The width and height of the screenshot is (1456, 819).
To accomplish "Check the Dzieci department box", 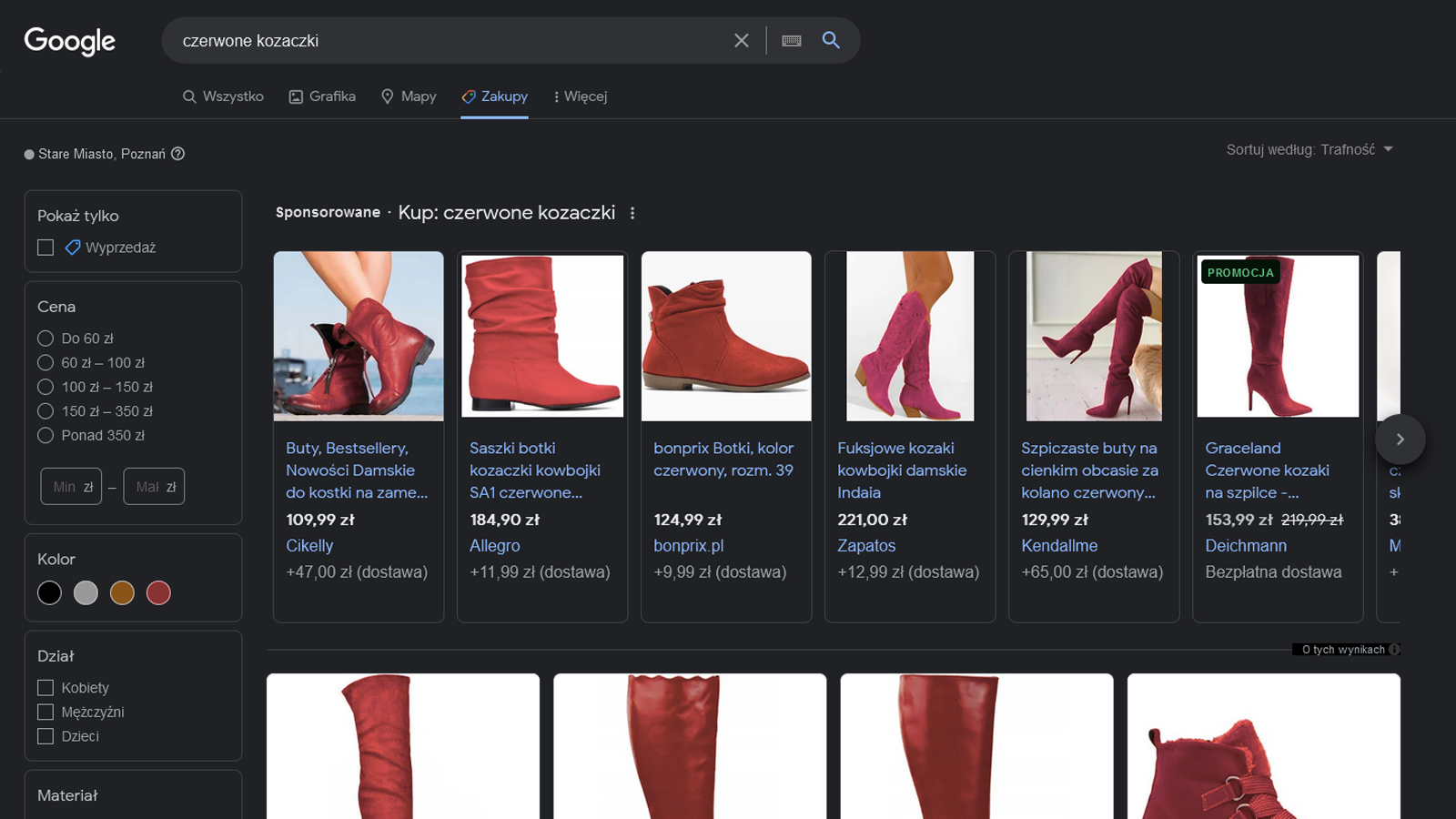I will coord(45,736).
